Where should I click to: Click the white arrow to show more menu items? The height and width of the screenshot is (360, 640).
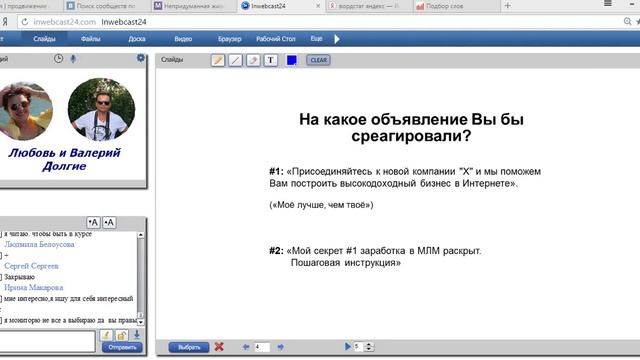[x=337, y=39]
